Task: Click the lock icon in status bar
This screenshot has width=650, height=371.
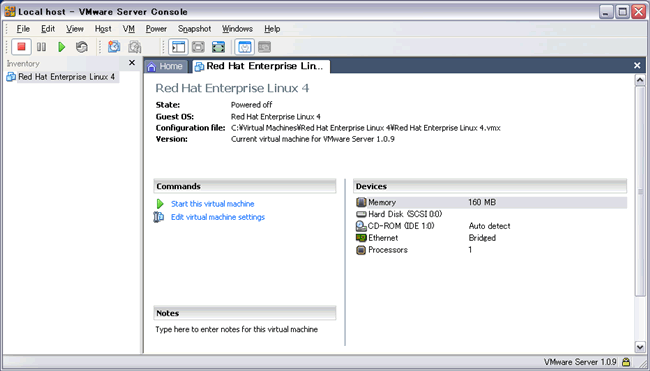Action: click(626, 362)
